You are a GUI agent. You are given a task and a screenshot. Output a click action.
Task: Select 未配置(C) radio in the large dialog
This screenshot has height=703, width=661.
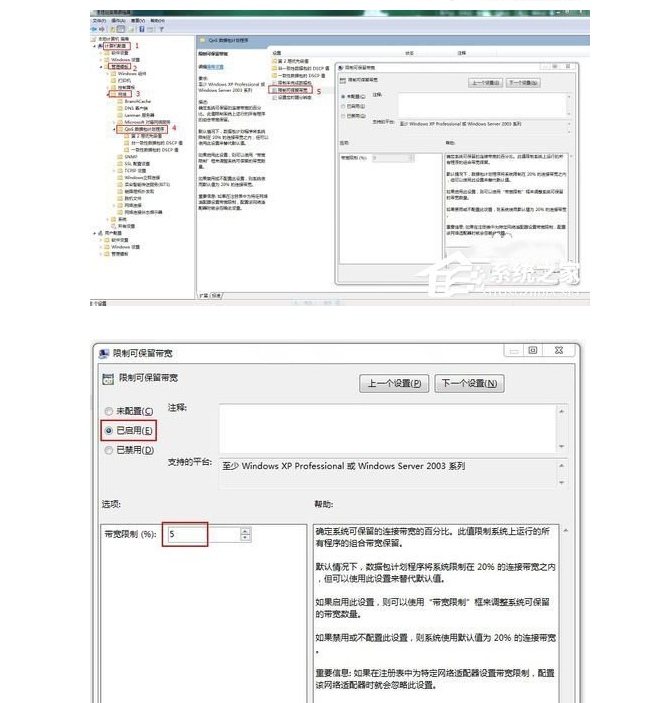pyautogui.click(x=109, y=411)
